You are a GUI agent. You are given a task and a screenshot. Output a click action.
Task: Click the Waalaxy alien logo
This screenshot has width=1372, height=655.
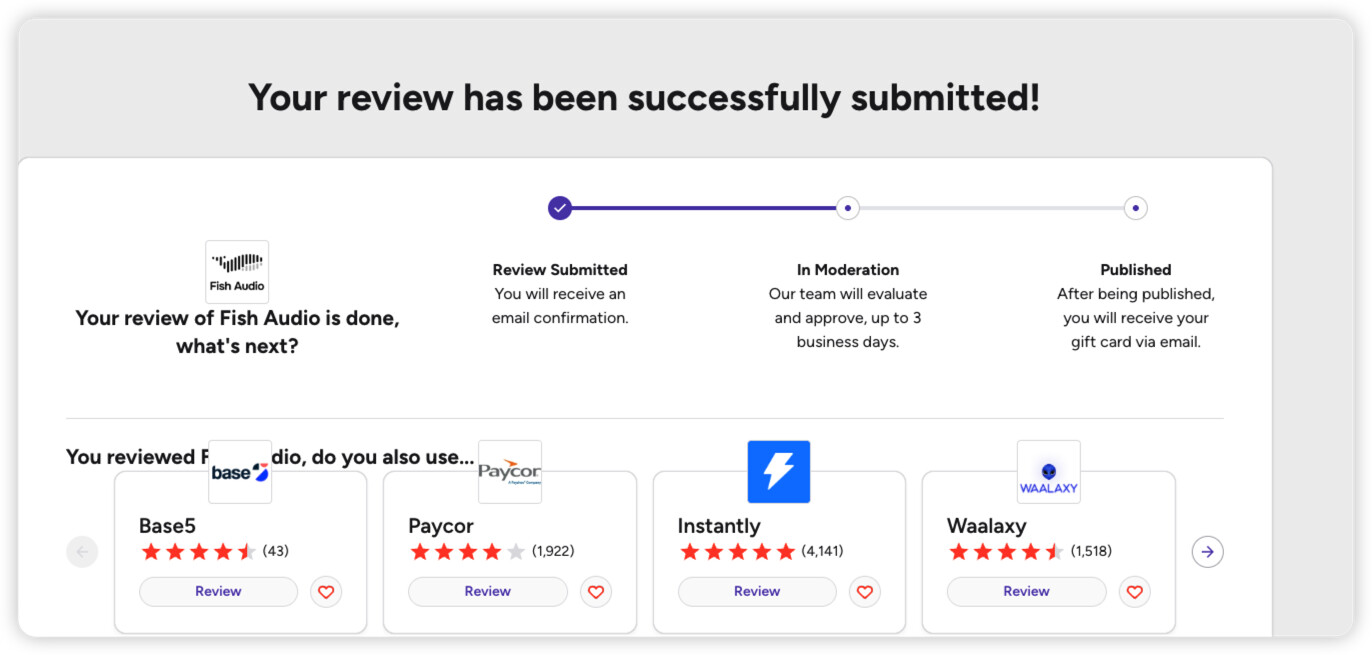1049,472
